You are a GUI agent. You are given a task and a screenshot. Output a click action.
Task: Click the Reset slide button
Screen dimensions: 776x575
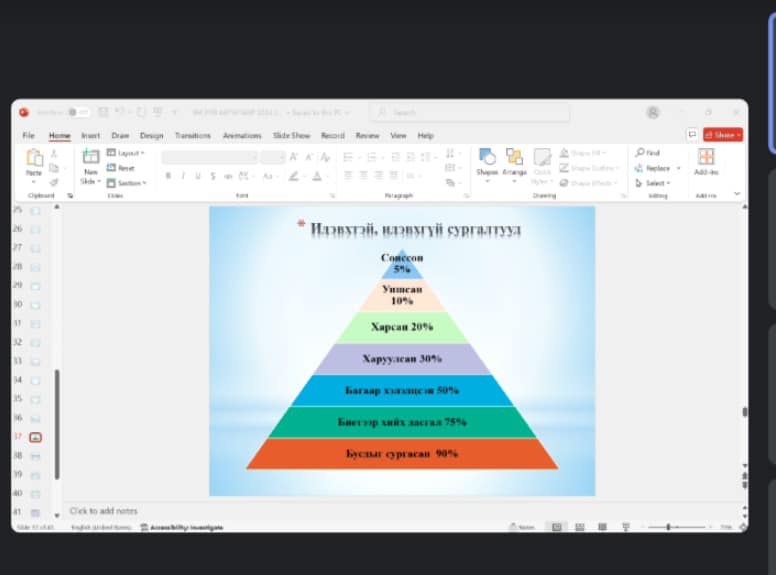(121, 168)
